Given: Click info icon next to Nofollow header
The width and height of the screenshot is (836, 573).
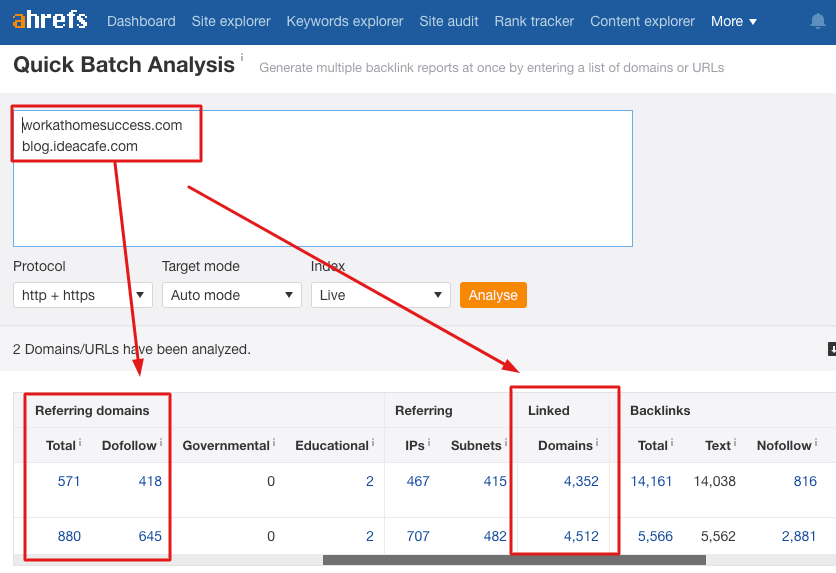Looking at the screenshot, I should 816,442.
